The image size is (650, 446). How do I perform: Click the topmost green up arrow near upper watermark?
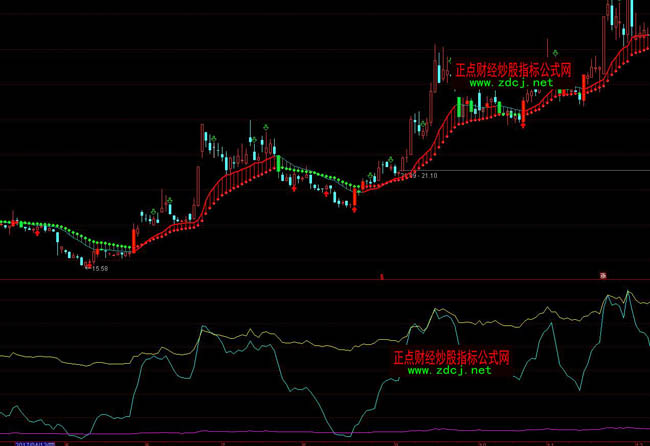548,47
